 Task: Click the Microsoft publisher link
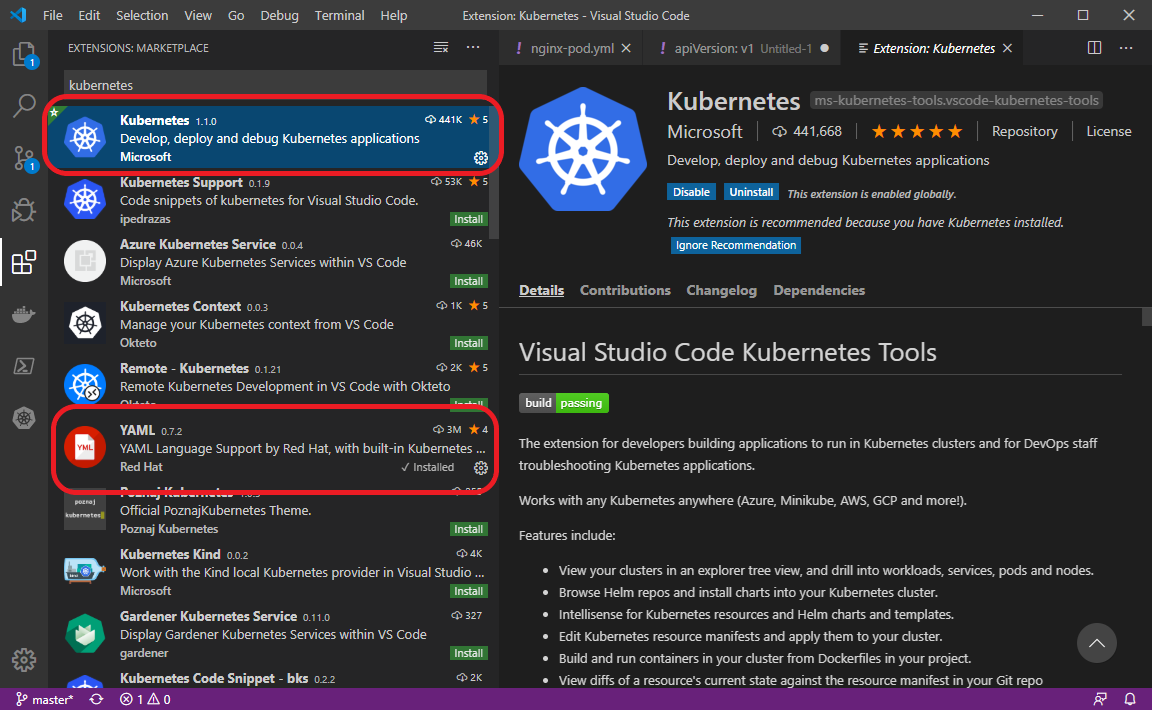click(x=705, y=132)
